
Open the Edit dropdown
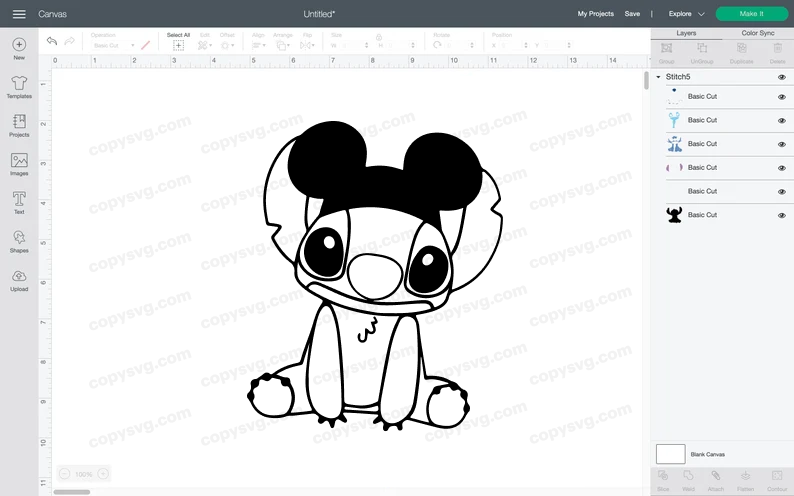[205, 46]
